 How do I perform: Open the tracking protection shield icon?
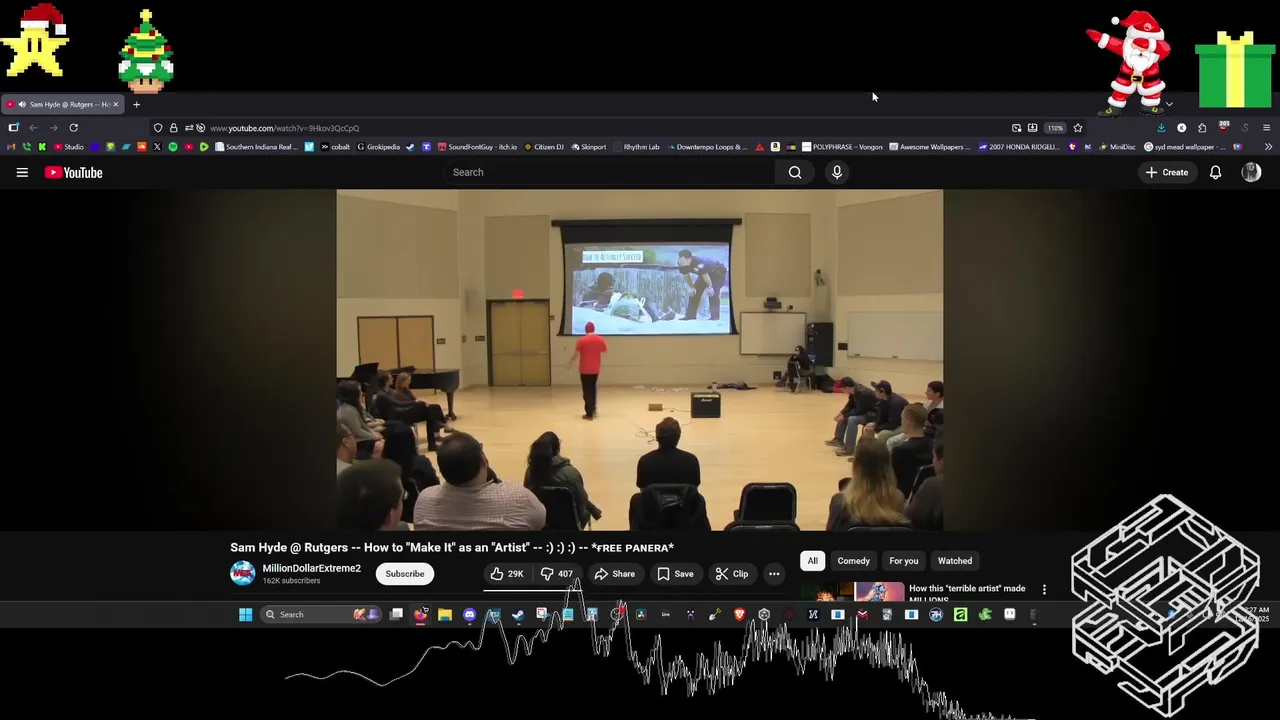click(158, 128)
